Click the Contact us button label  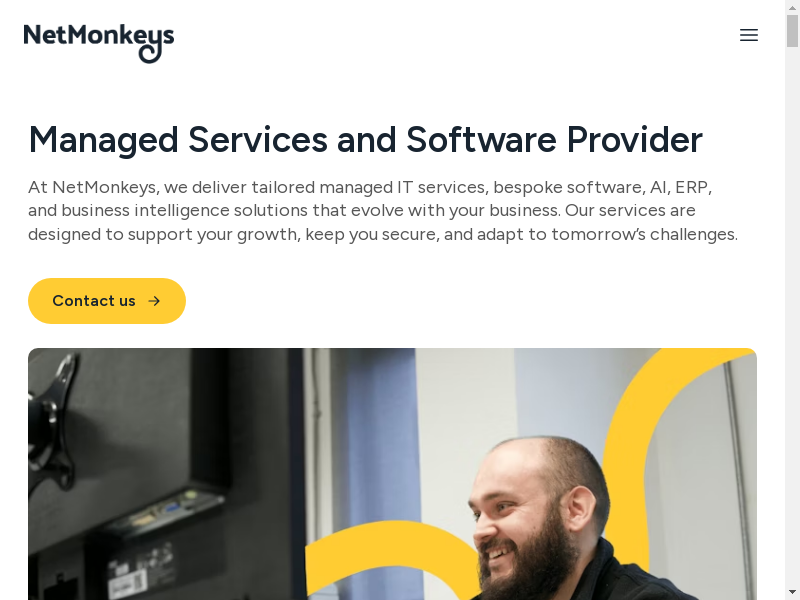click(94, 301)
